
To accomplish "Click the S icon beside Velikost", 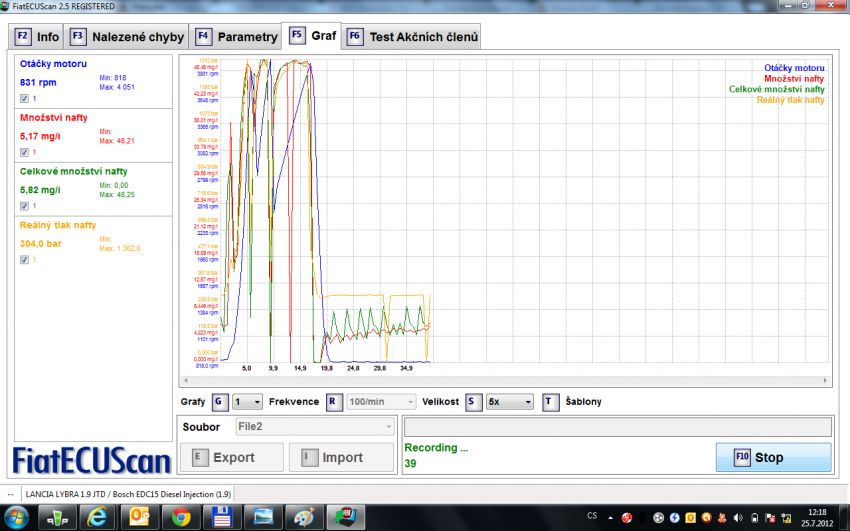I will [x=473, y=401].
